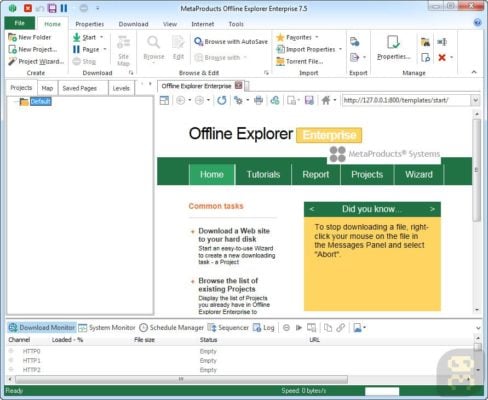The height and width of the screenshot is (400, 488).
Task: Click in the URL address field
Action: pyautogui.click(x=406, y=100)
